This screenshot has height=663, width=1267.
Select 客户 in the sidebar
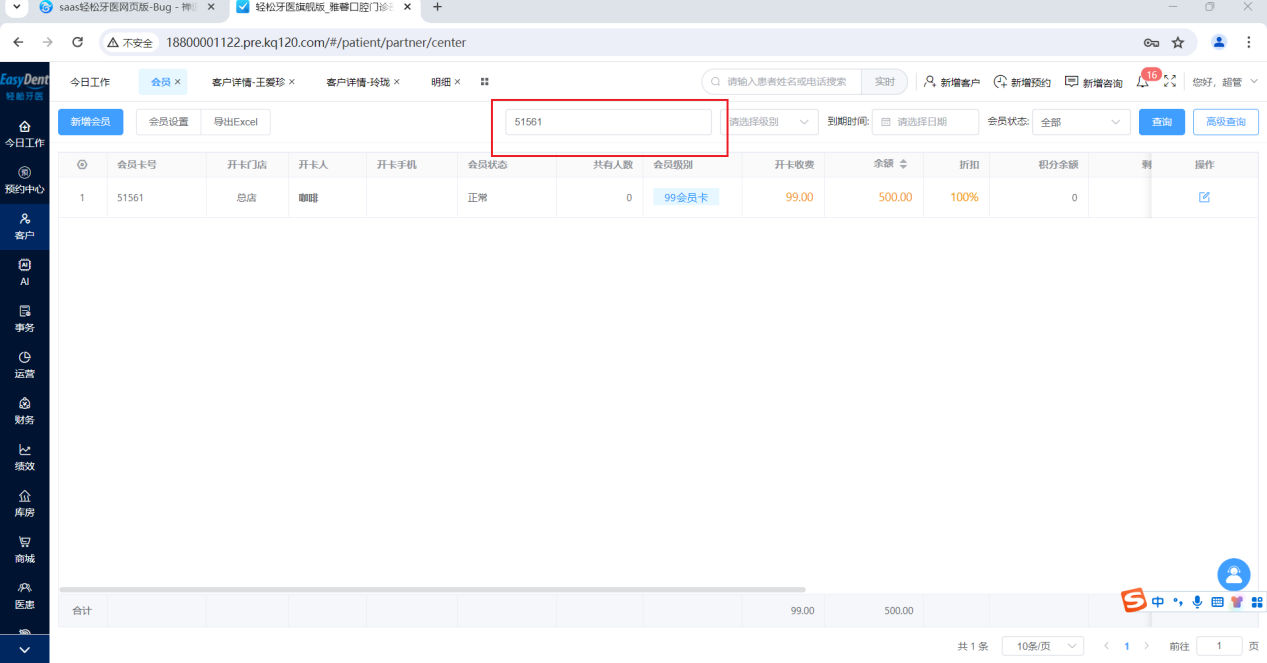pos(24,226)
